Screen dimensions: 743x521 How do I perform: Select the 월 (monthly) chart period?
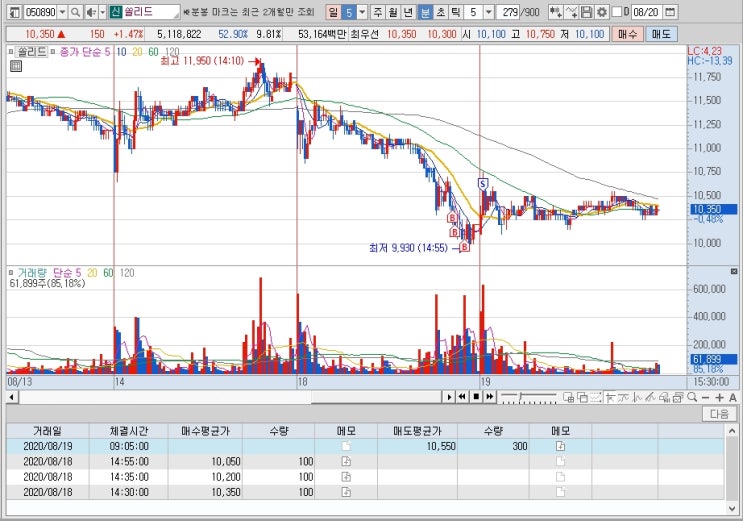(x=393, y=12)
